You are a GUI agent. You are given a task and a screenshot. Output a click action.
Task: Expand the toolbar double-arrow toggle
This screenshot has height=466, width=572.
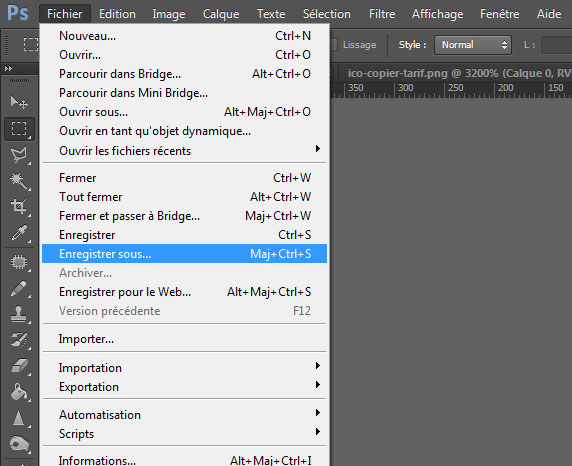coord(8,69)
